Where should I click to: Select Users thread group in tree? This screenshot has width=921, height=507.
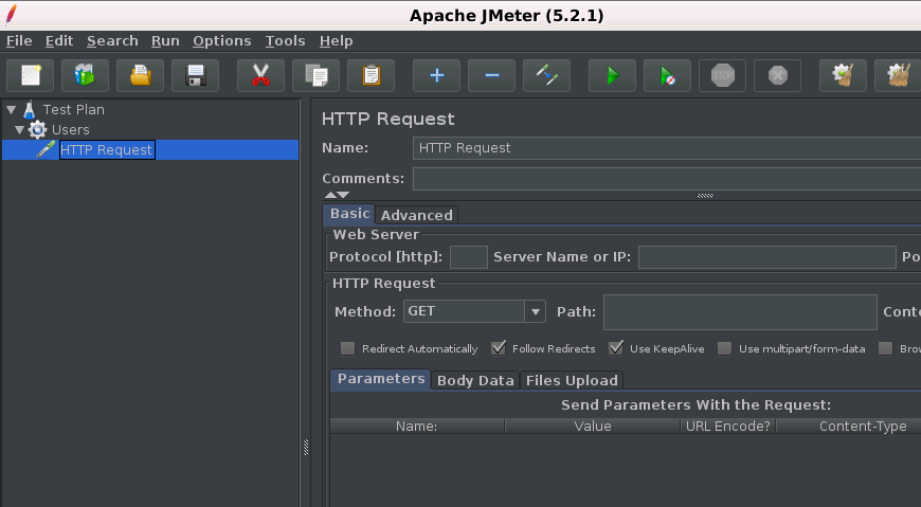click(x=70, y=130)
